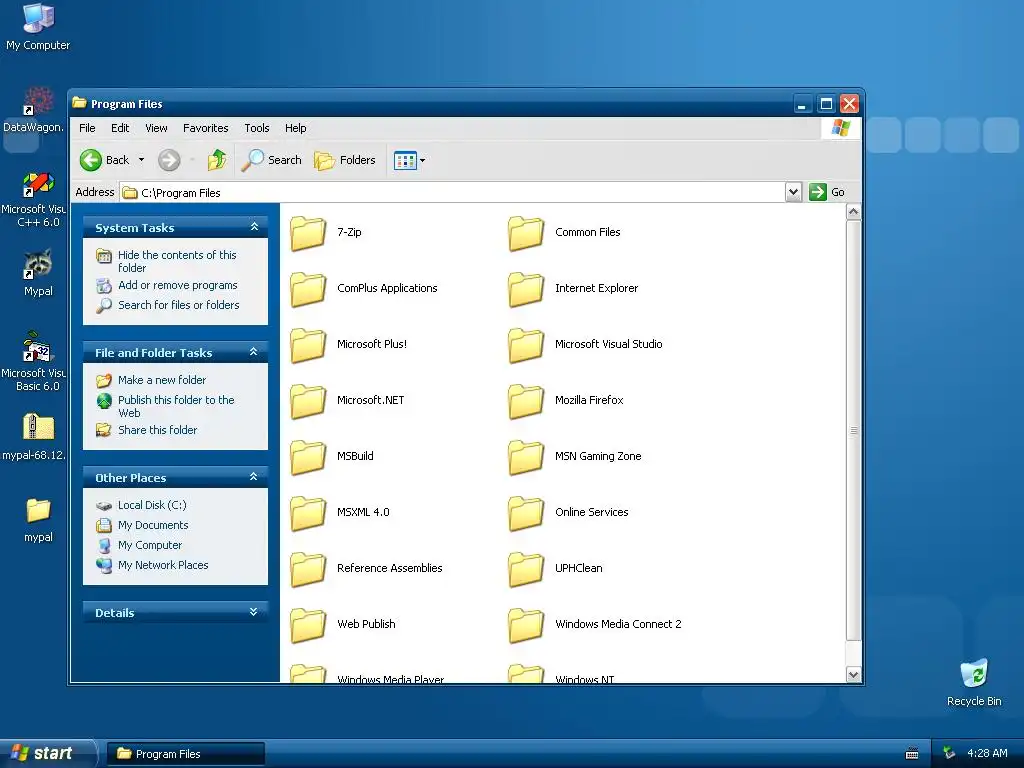Open the Search pane
Viewport: 1024px width, 768px height.
click(x=272, y=160)
